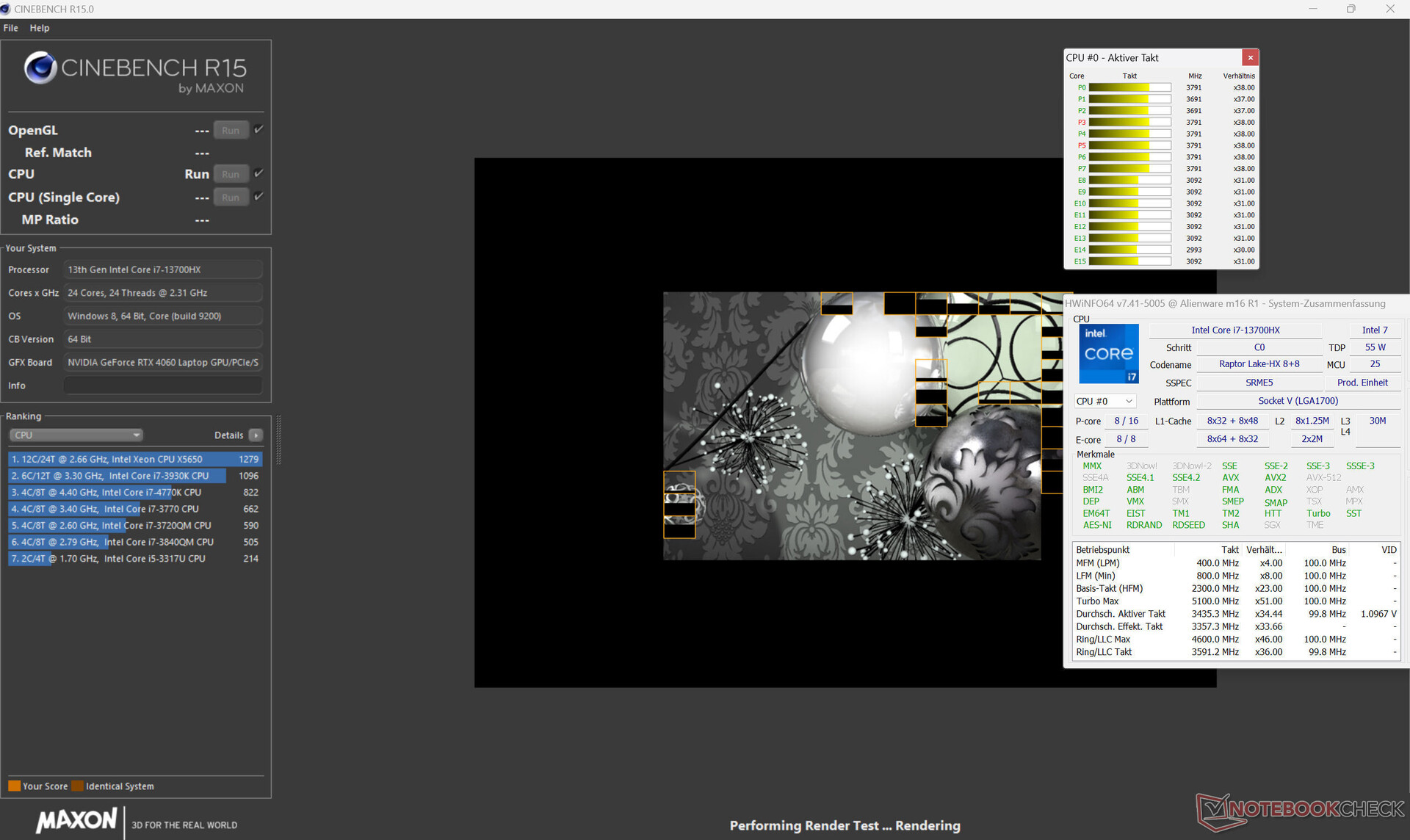Screen dimensions: 1410x840
Task: Open the File menu
Action: click(11, 28)
